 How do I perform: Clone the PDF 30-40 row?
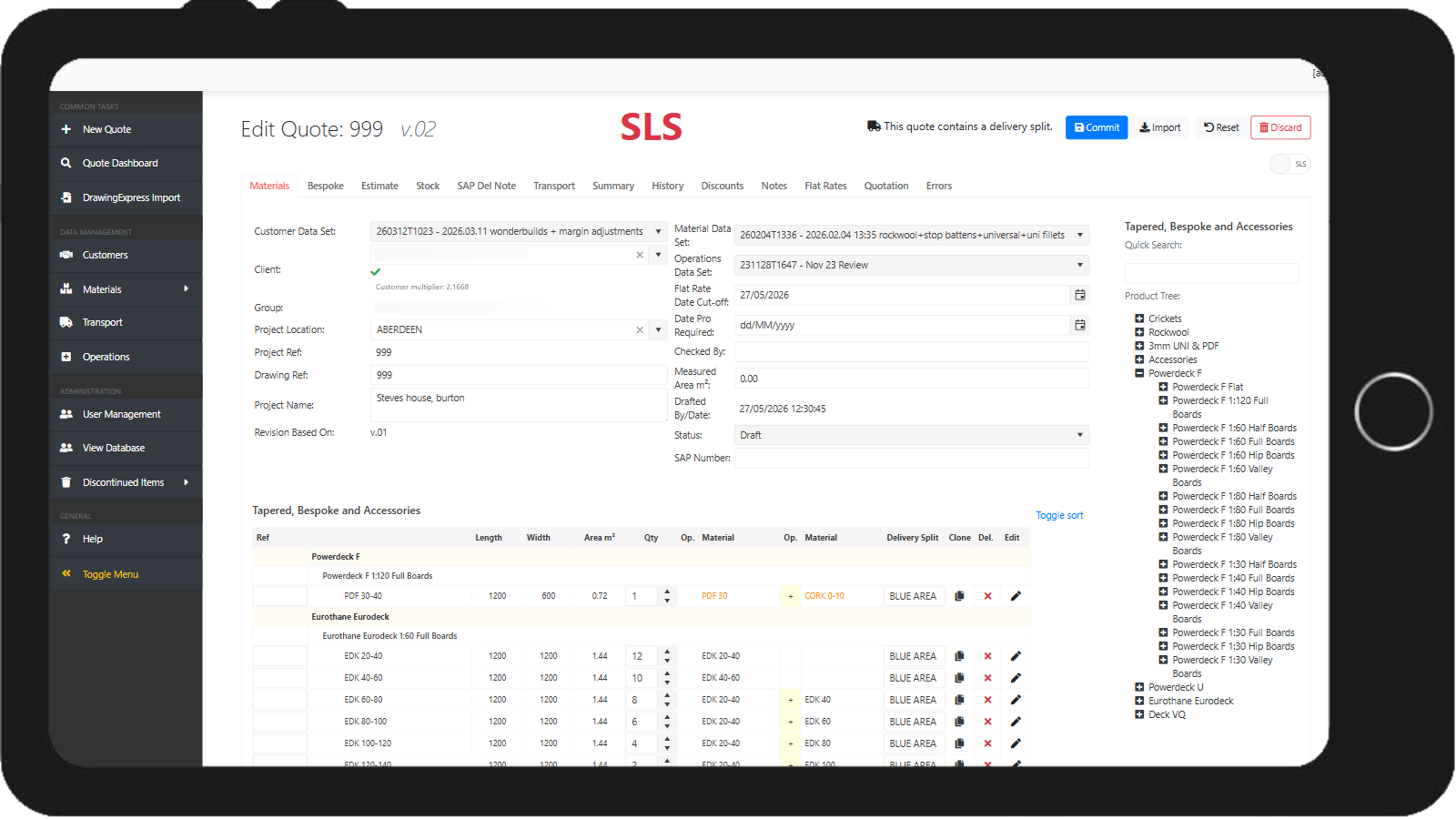(959, 596)
